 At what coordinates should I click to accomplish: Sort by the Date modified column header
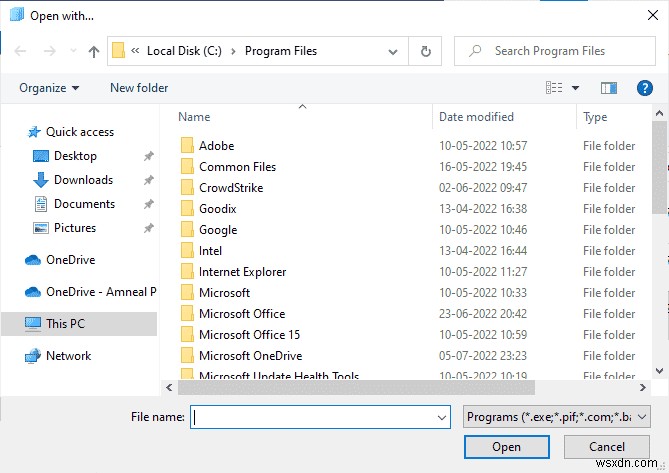[x=476, y=117]
